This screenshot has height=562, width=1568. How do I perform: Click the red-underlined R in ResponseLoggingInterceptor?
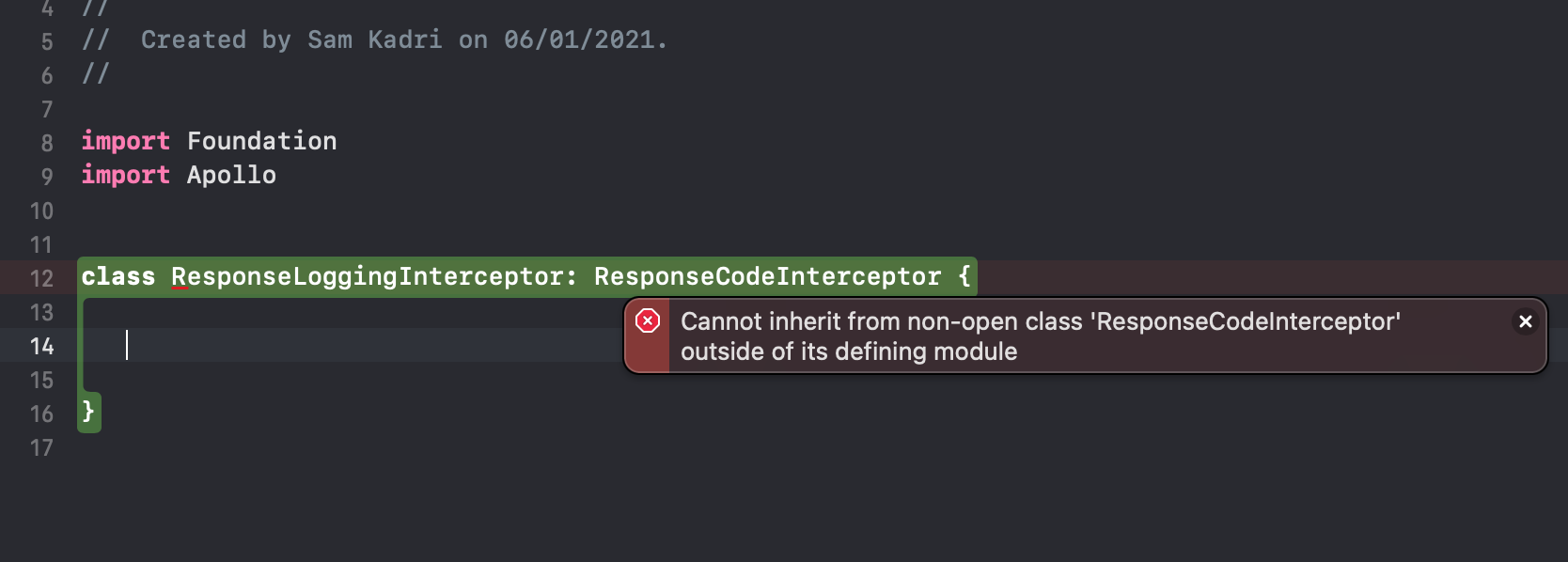[179, 276]
